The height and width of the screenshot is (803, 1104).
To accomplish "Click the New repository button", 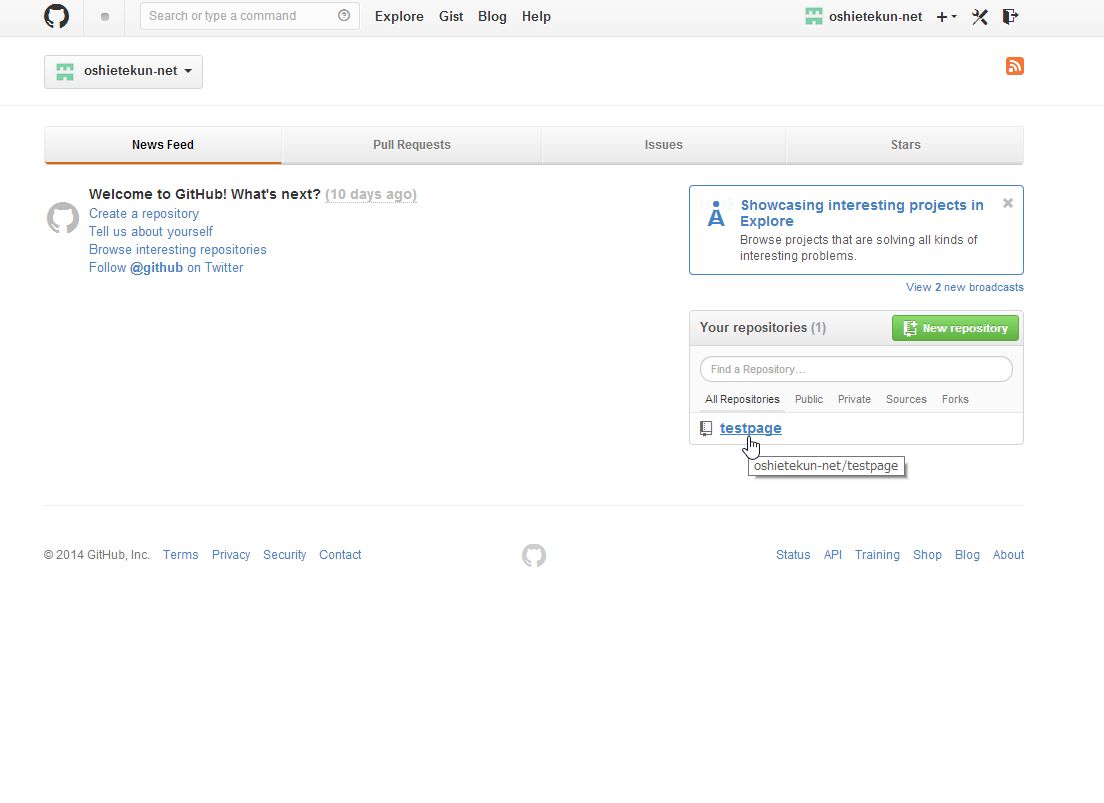I will (x=955, y=328).
